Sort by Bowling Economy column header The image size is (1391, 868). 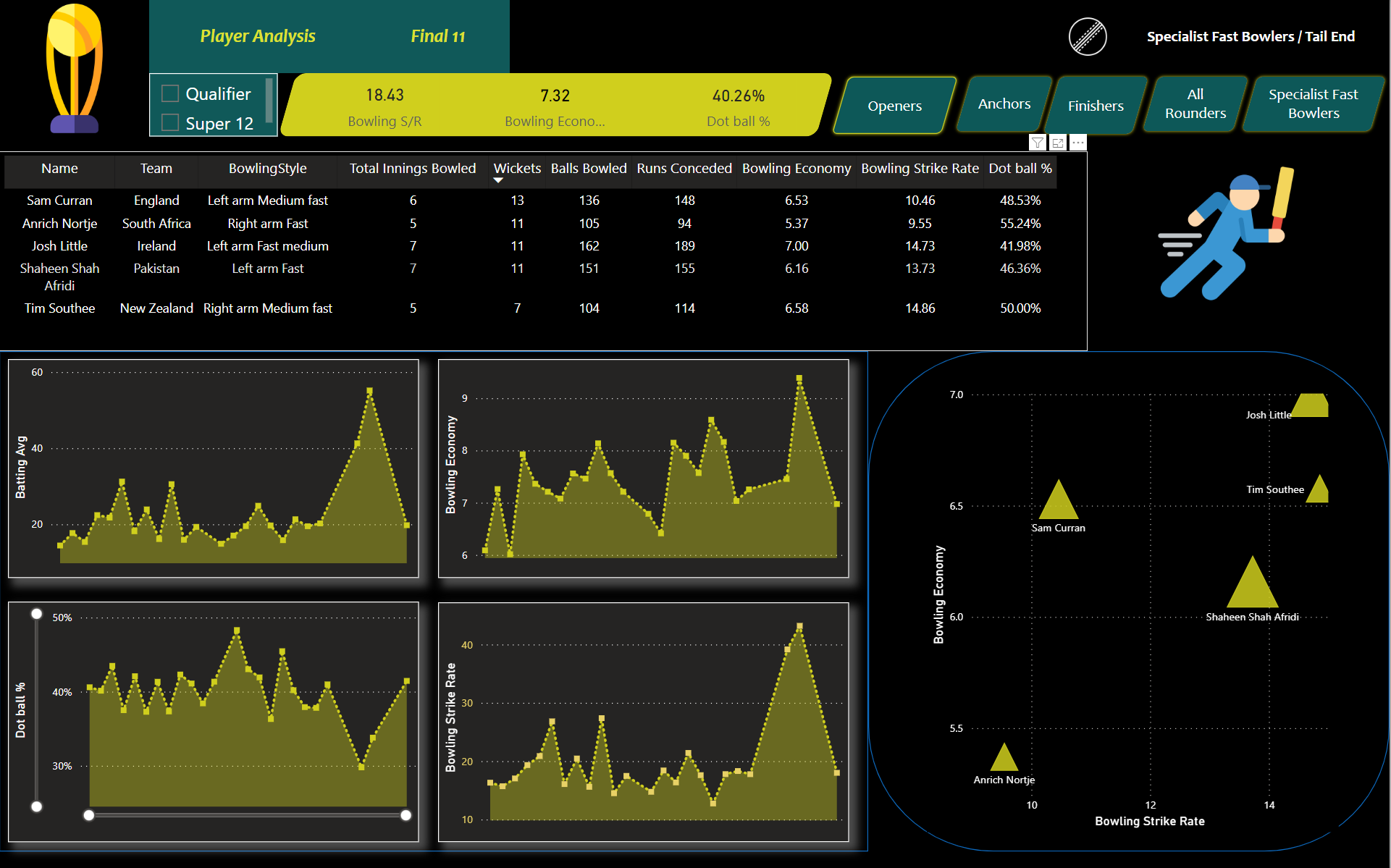[x=796, y=169]
